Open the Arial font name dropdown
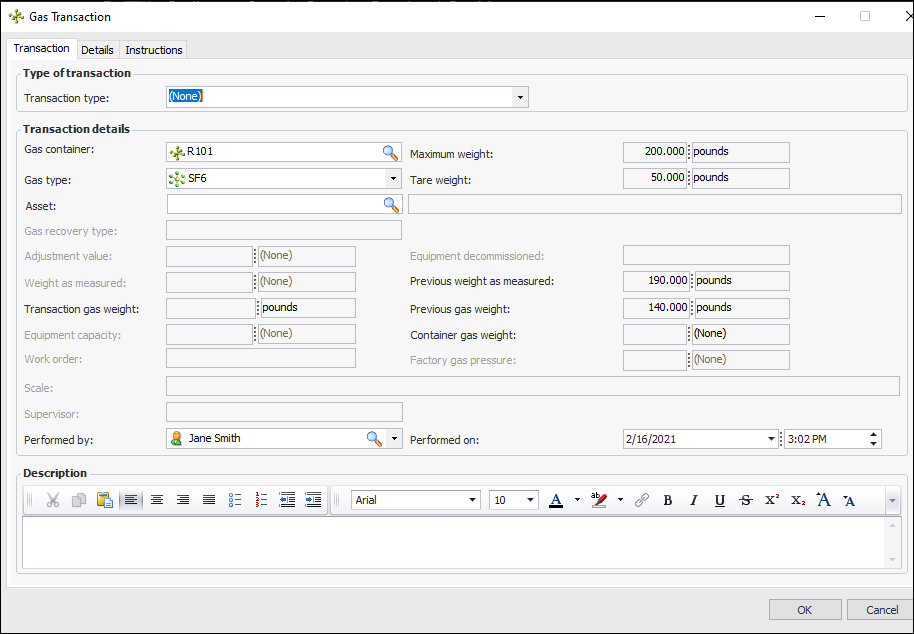This screenshot has width=914, height=634. click(473, 500)
